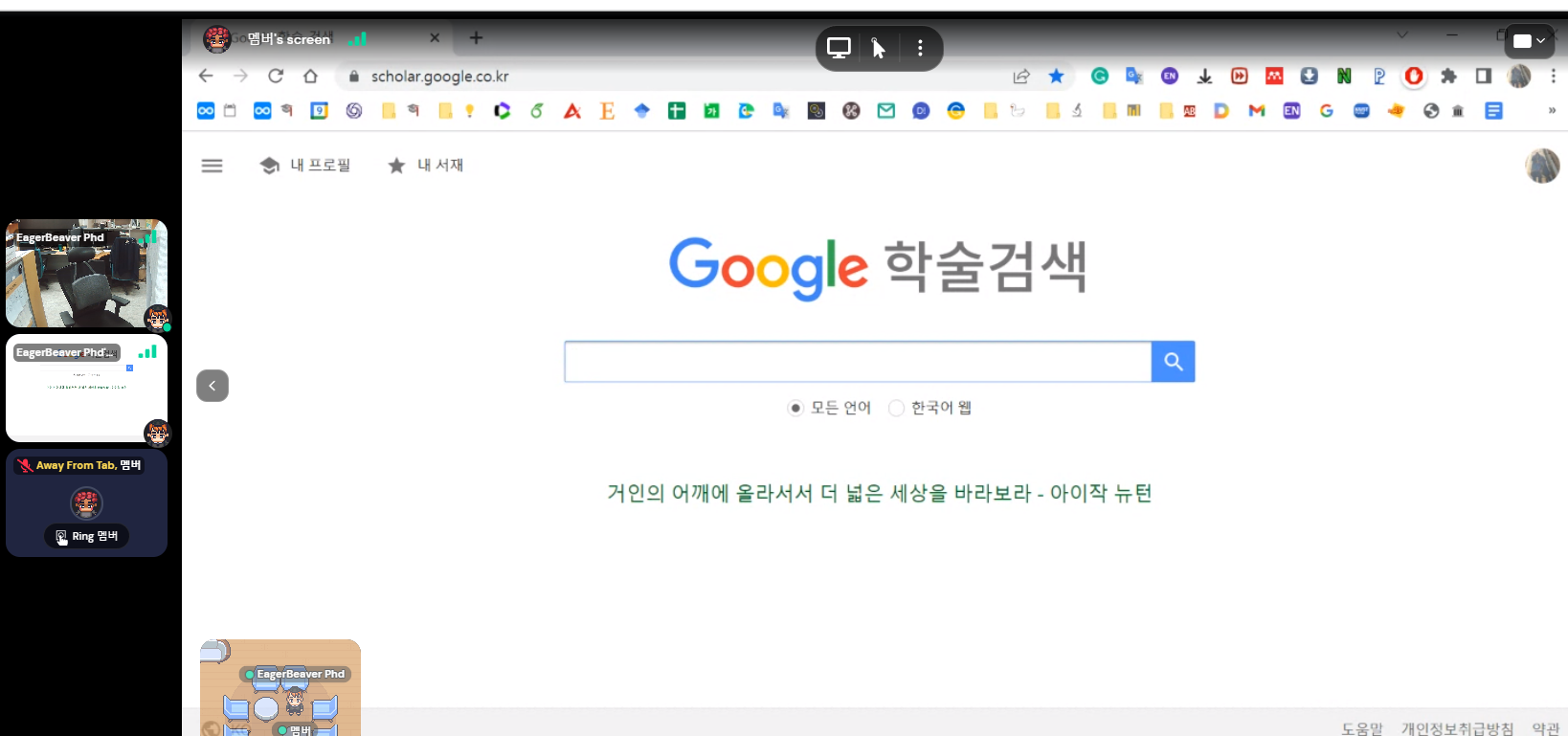The width and height of the screenshot is (1568, 736).
Task: Open 도움말 footer link
Action: pyautogui.click(x=1362, y=728)
